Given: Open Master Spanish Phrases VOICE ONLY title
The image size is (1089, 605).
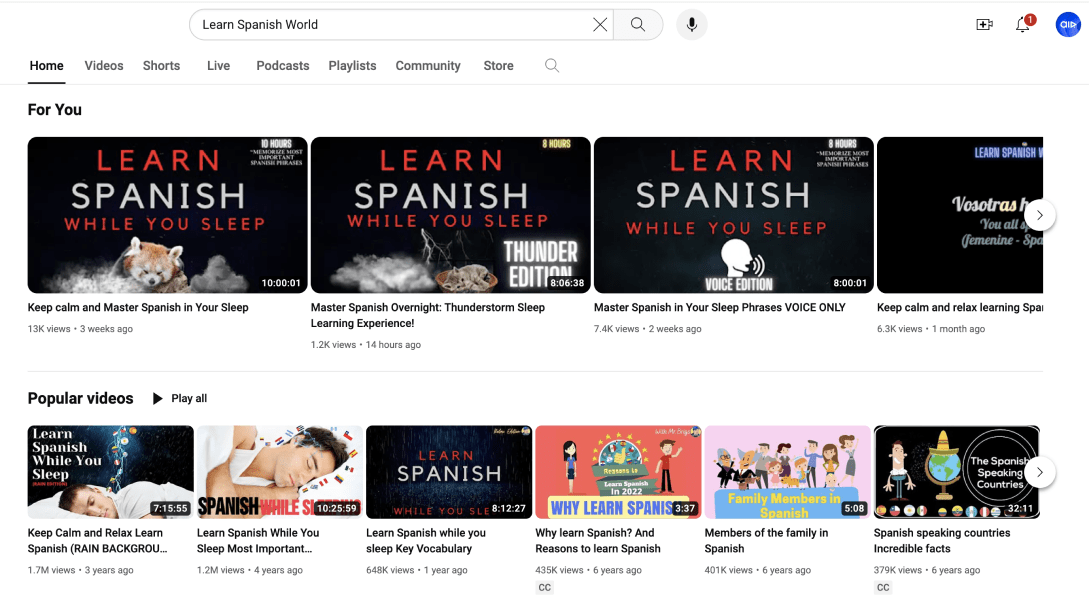Looking at the screenshot, I should (720, 307).
